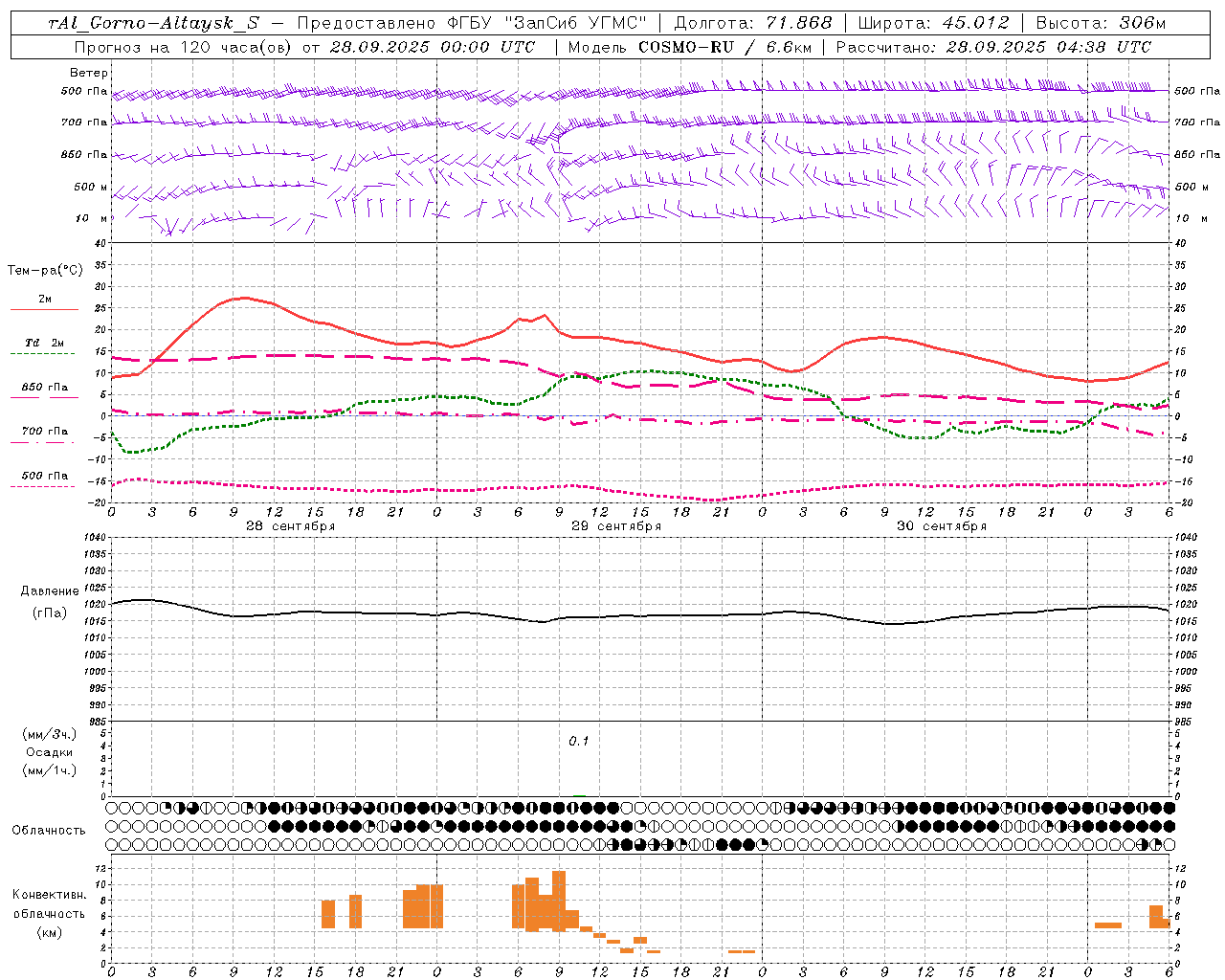Click the Высота: 306м value

coord(1102,24)
